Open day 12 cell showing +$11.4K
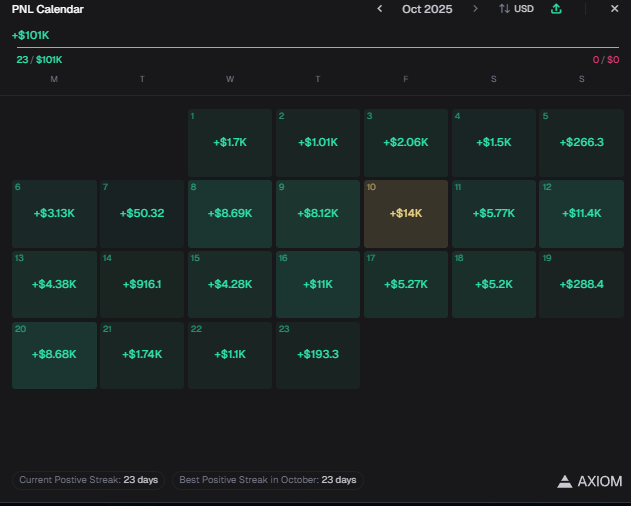The height and width of the screenshot is (506, 631). [x=582, y=214]
